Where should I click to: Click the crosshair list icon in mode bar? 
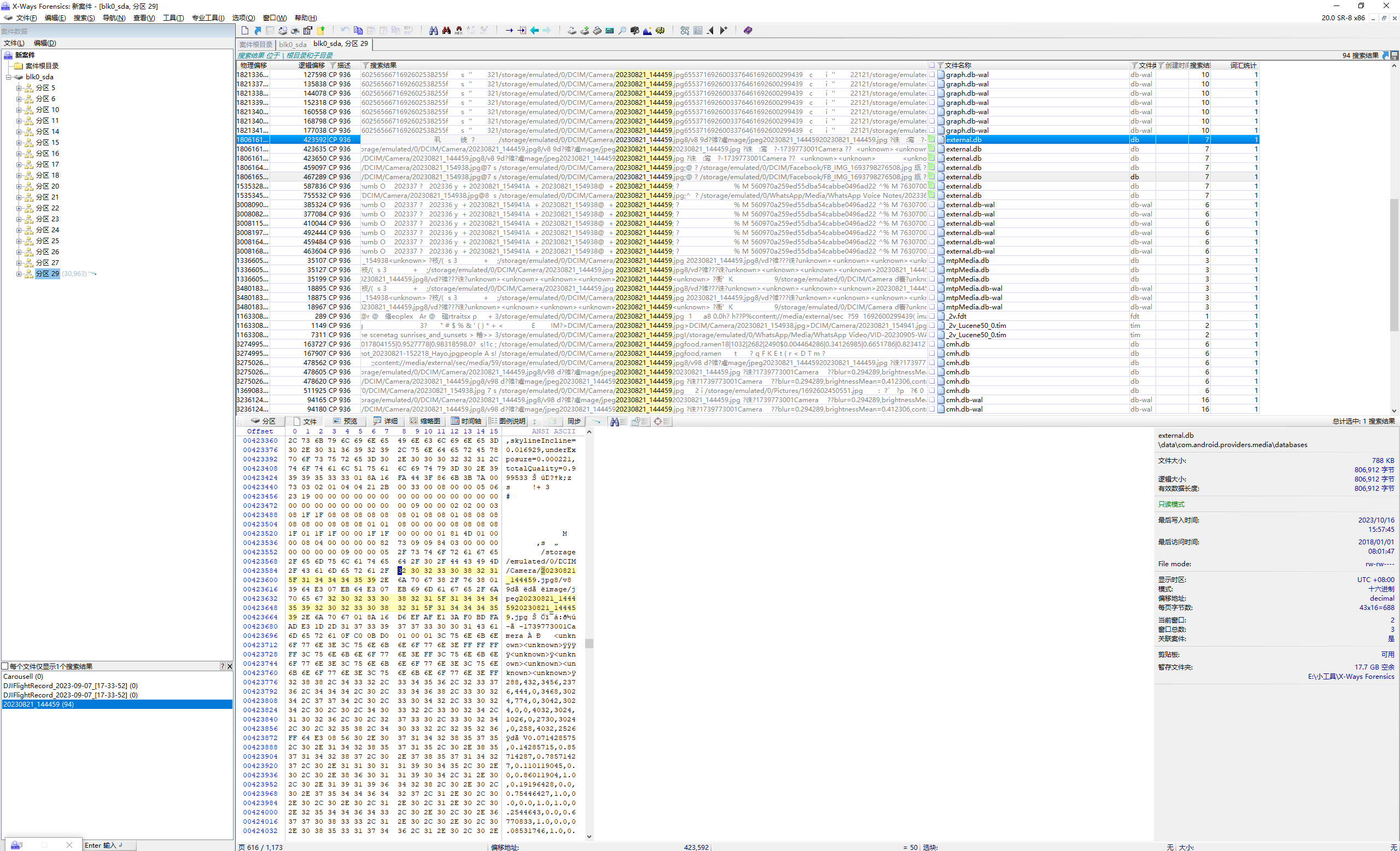pos(662,421)
